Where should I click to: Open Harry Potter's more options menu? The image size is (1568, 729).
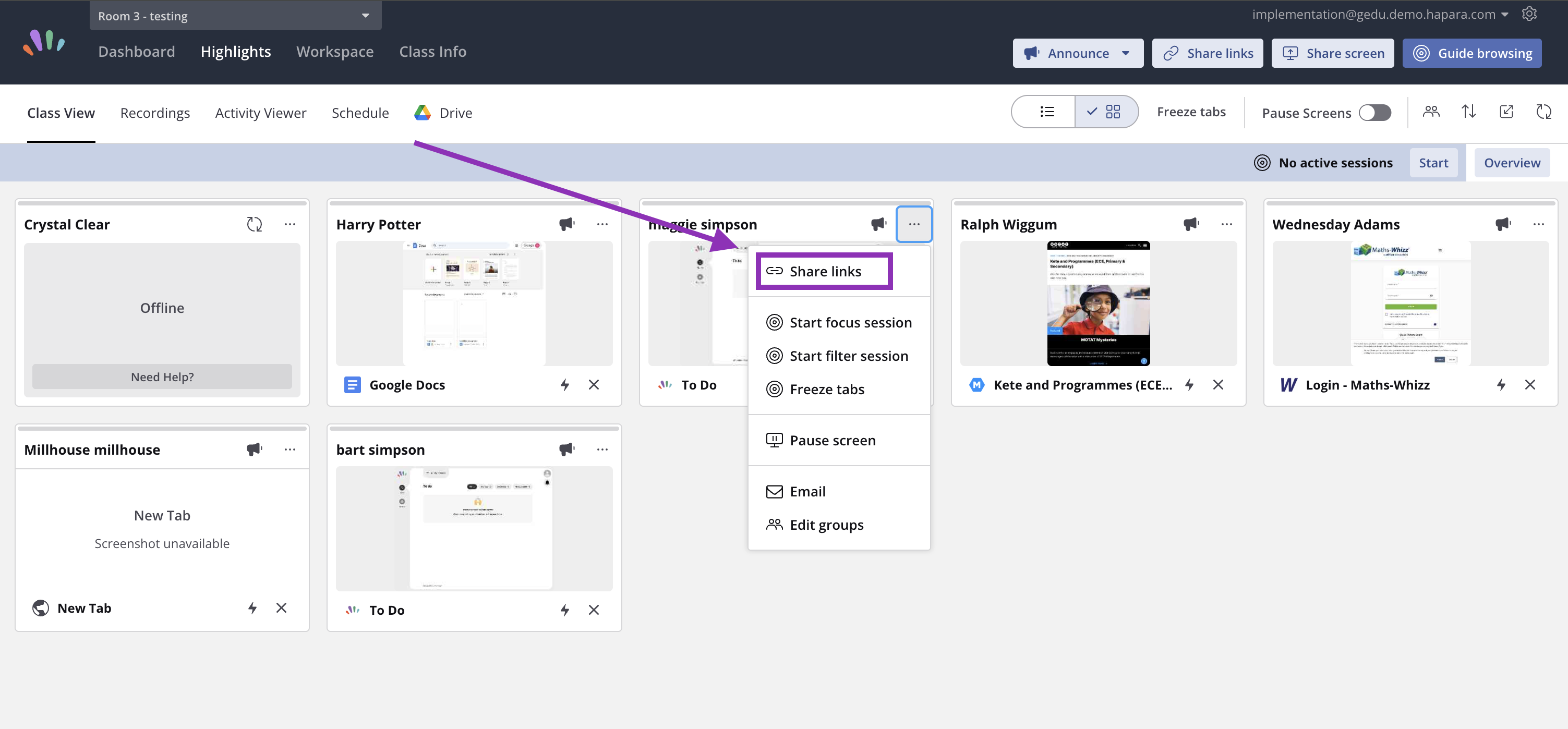pos(602,224)
